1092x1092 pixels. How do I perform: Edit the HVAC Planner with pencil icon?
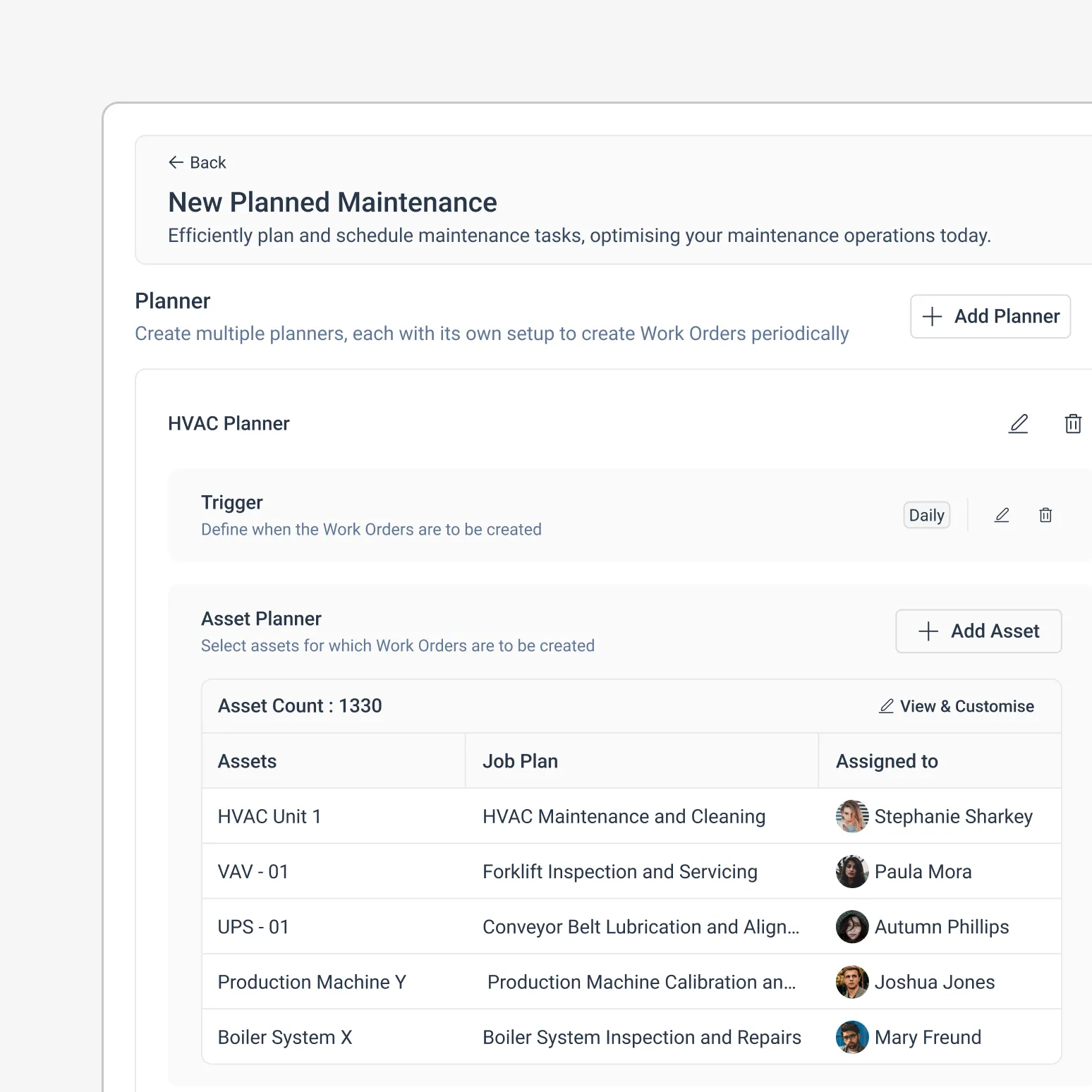pyautogui.click(x=1018, y=423)
